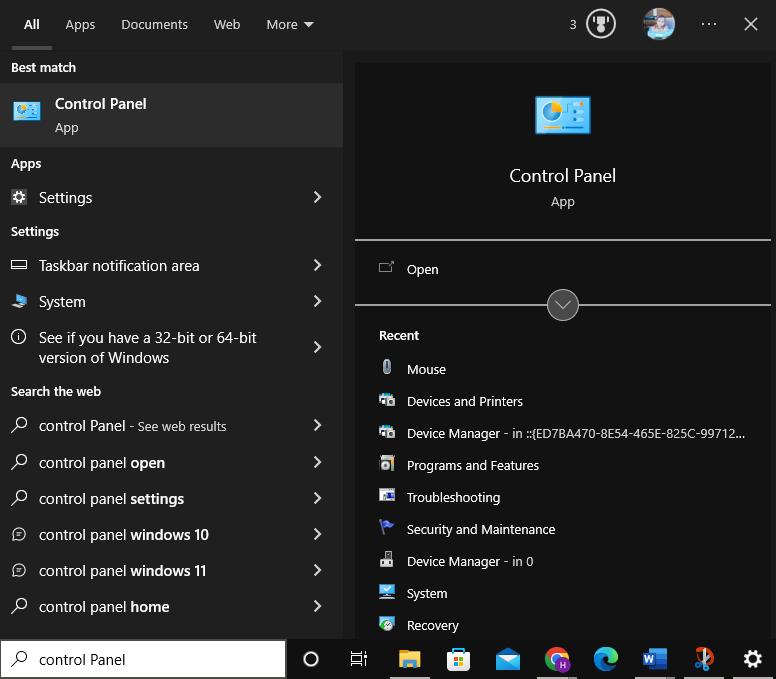Screen dimensions: 776x679
Task: Open Task View from the taskbar
Action: 359,659
